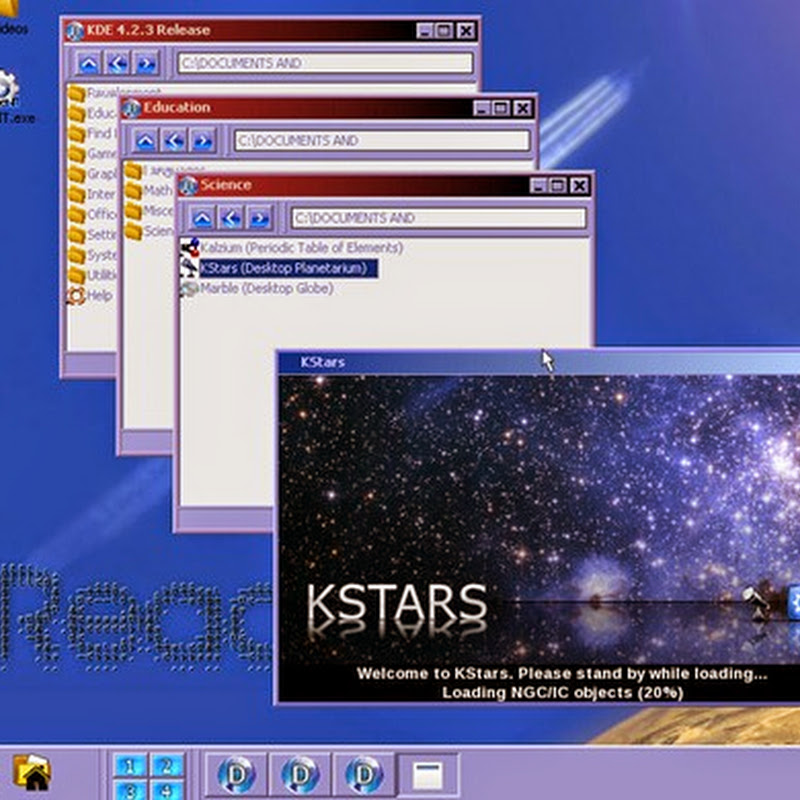Click the address field in Science window
This screenshot has height=800, width=800.
(439, 218)
